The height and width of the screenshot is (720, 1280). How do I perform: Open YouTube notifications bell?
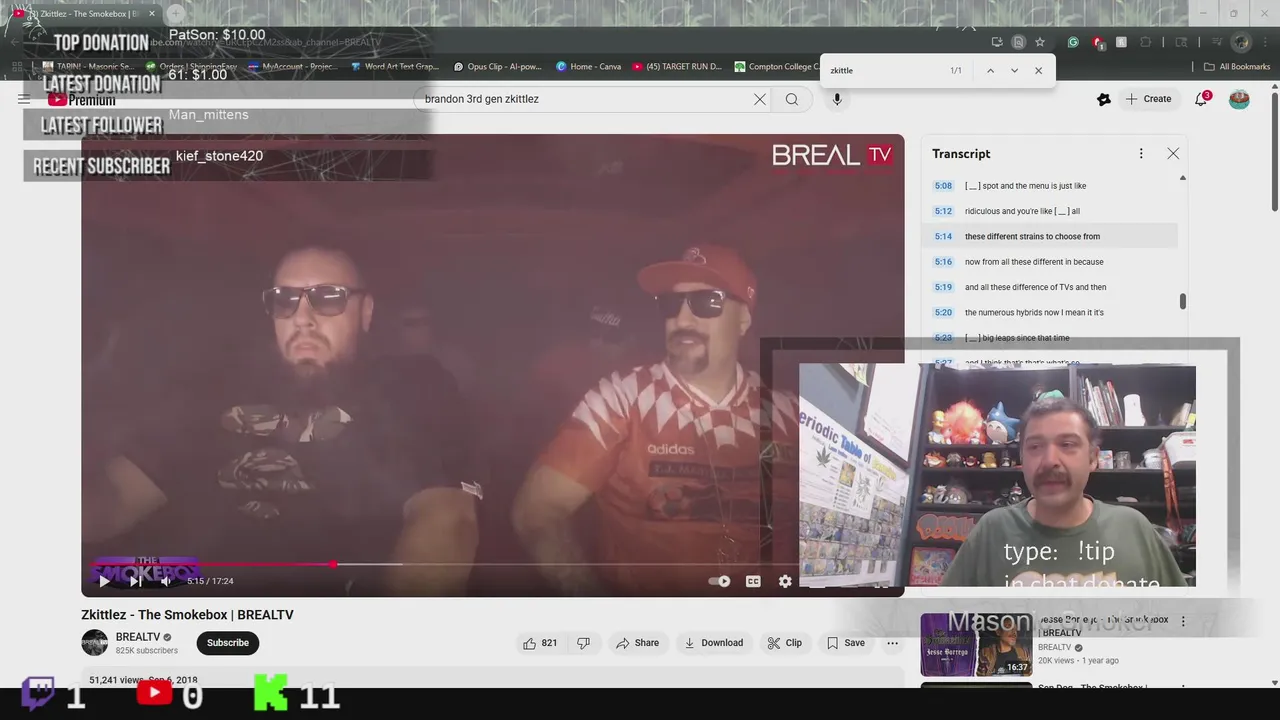[1202, 99]
